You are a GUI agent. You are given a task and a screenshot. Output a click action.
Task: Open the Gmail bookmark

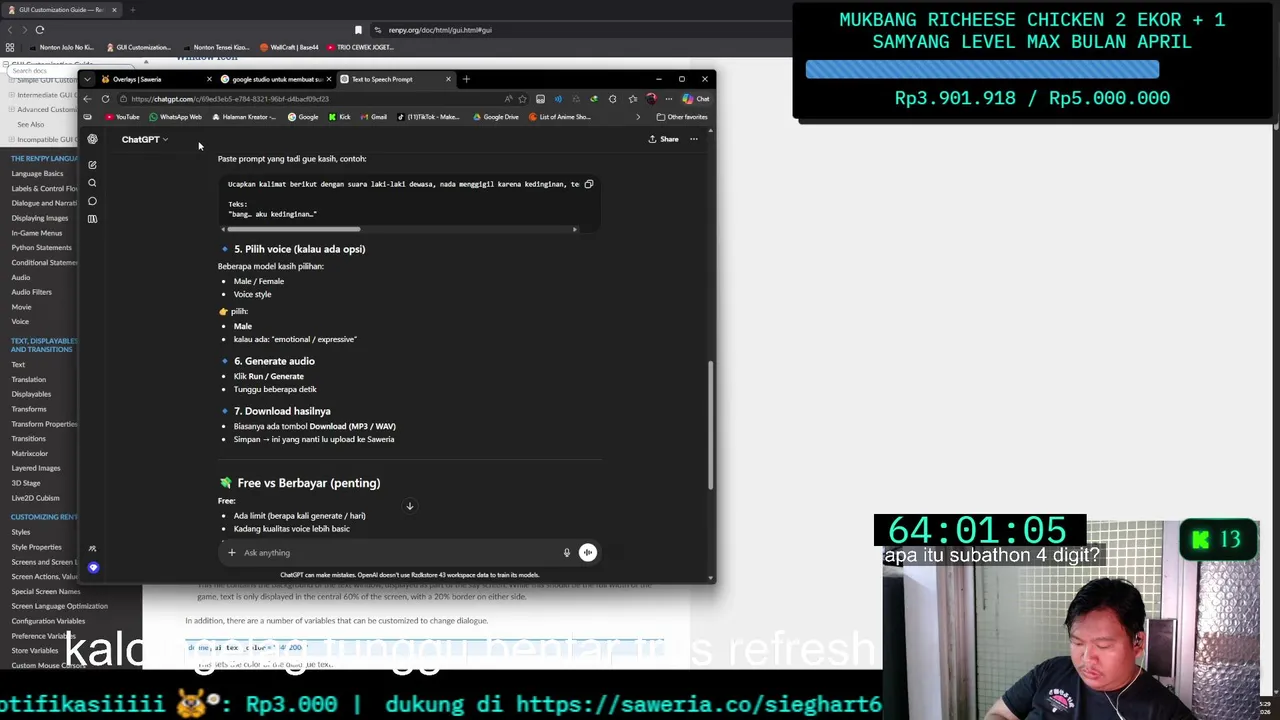374,117
